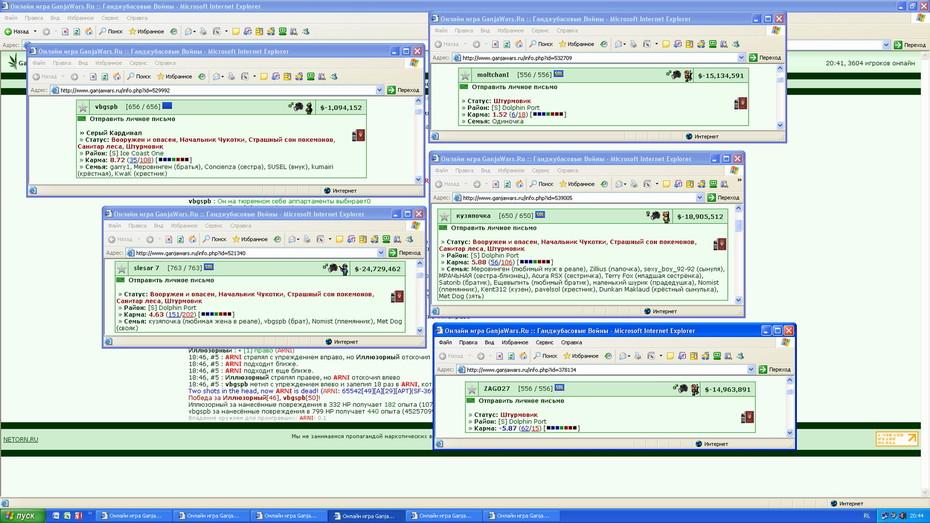Open the Избранное menu in ZAG027's window

pos(514,342)
